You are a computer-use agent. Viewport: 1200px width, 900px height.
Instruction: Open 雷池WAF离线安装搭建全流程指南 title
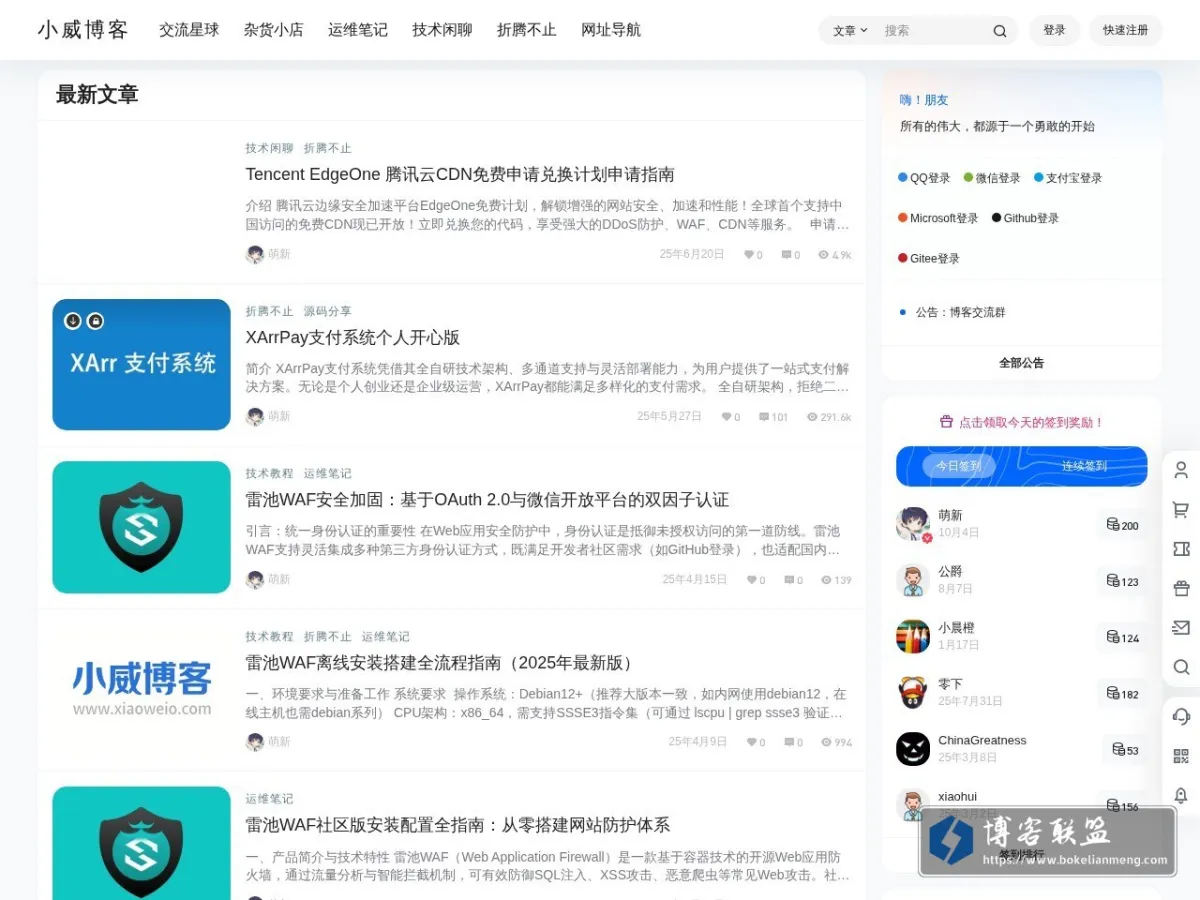point(440,662)
